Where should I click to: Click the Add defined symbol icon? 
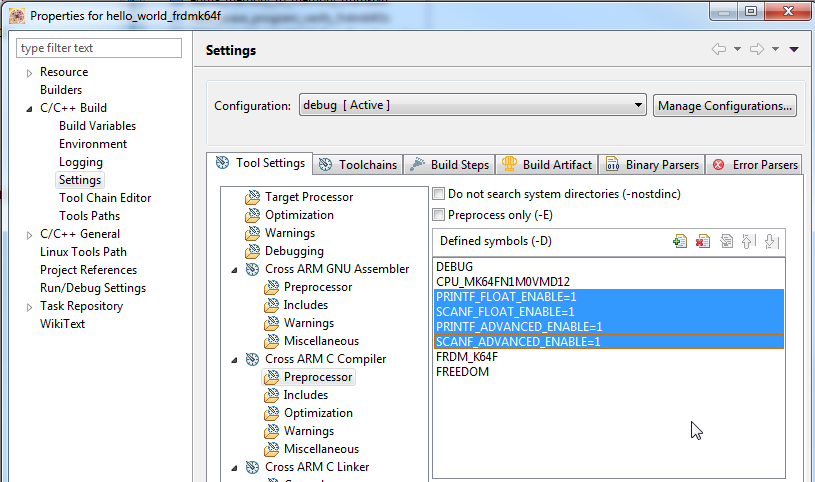coord(681,241)
